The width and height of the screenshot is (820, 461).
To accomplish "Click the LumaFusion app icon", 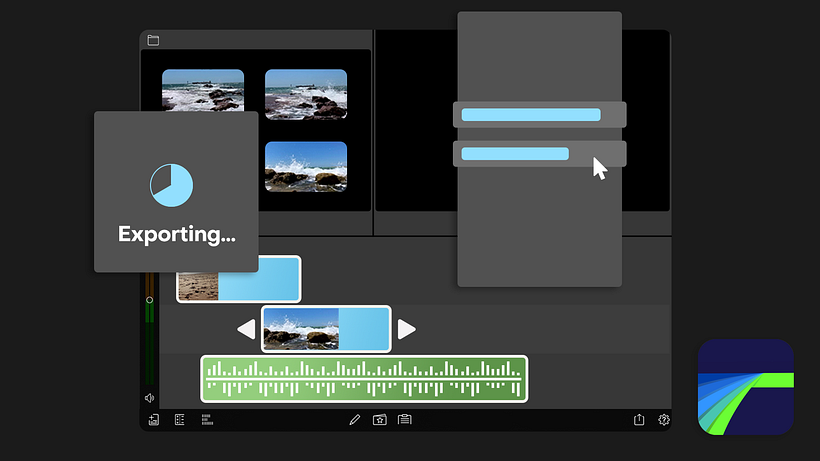I will click(x=746, y=387).
